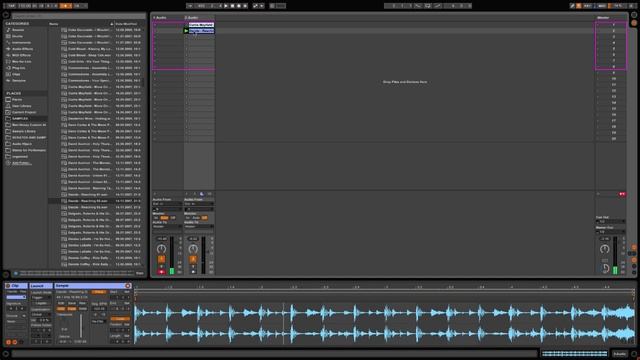
Task: Focus the browser search field
Action: (78, 16)
